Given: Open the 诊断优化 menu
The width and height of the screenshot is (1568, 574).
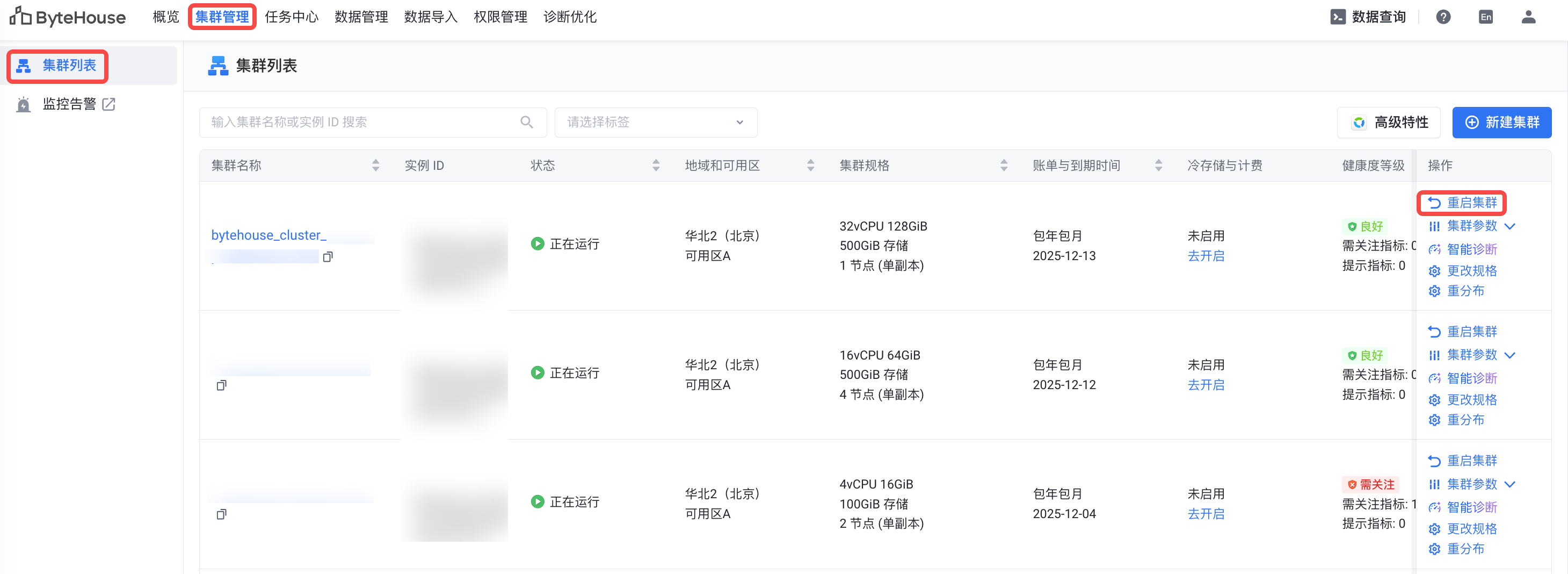Looking at the screenshot, I should 570,17.
